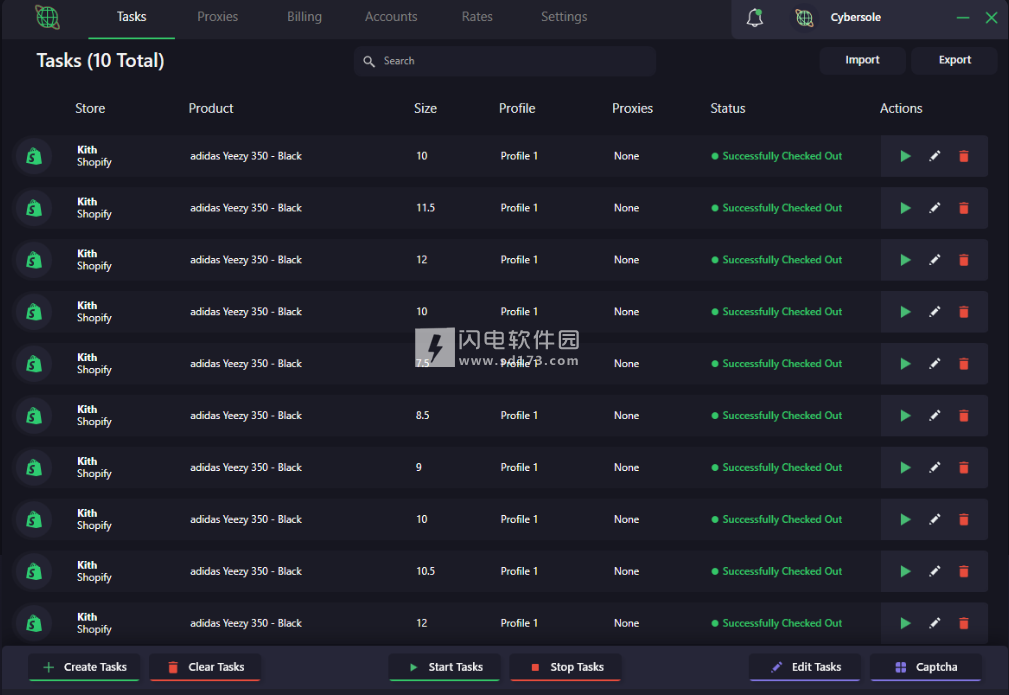The image size is (1009, 695).
Task: Run the size 9 task using play icon
Action: (905, 468)
